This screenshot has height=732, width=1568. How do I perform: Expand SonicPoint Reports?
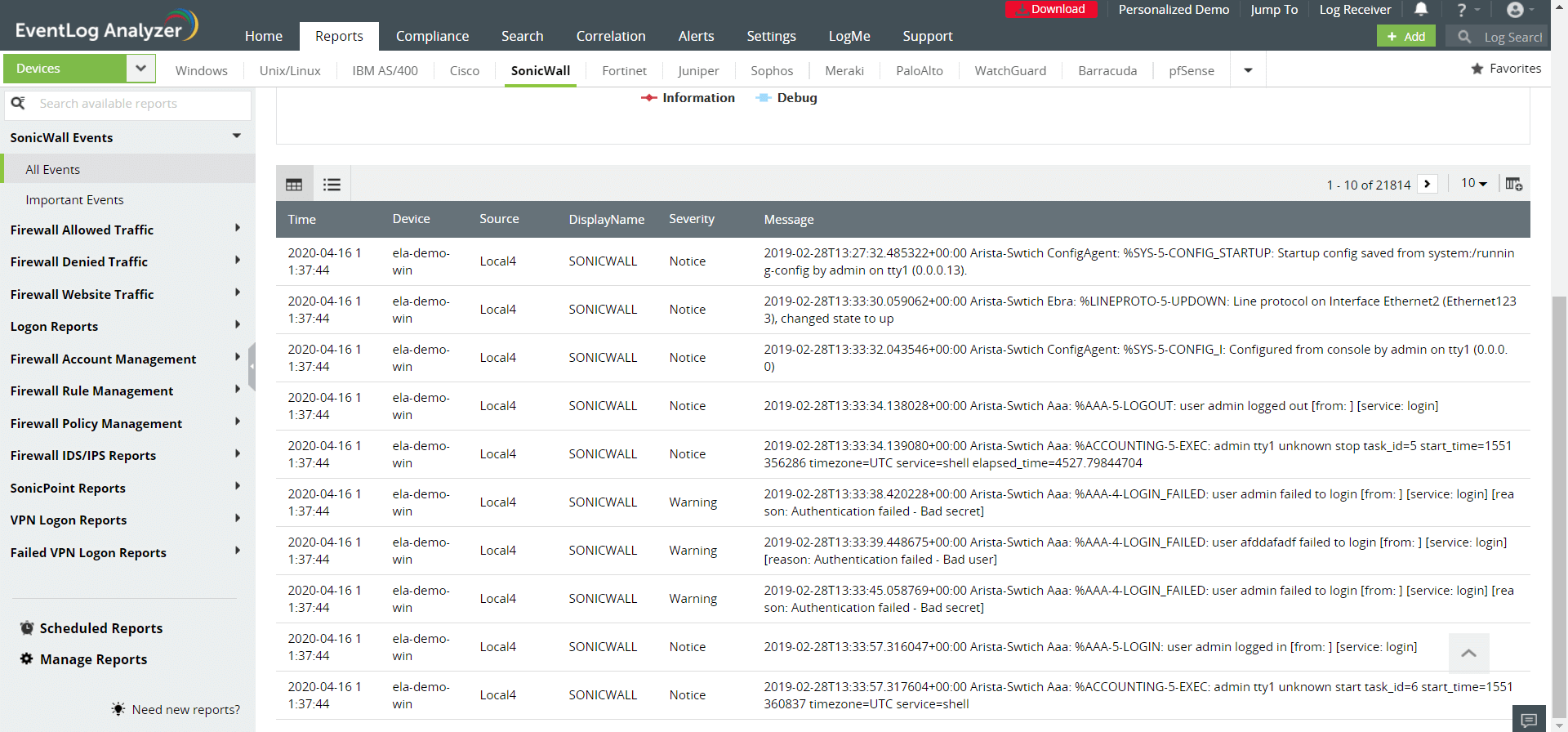click(x=238, y=486)
